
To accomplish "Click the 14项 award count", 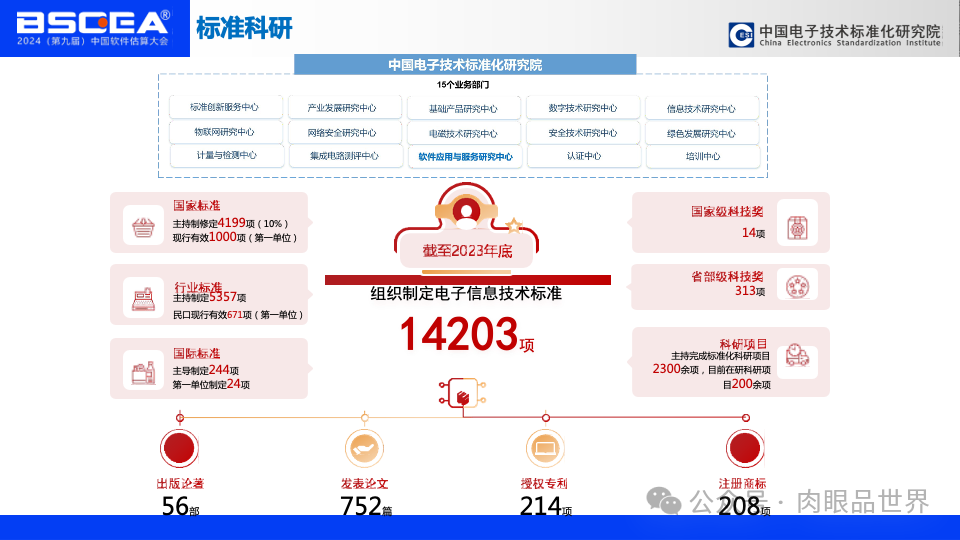I will 753,233.
